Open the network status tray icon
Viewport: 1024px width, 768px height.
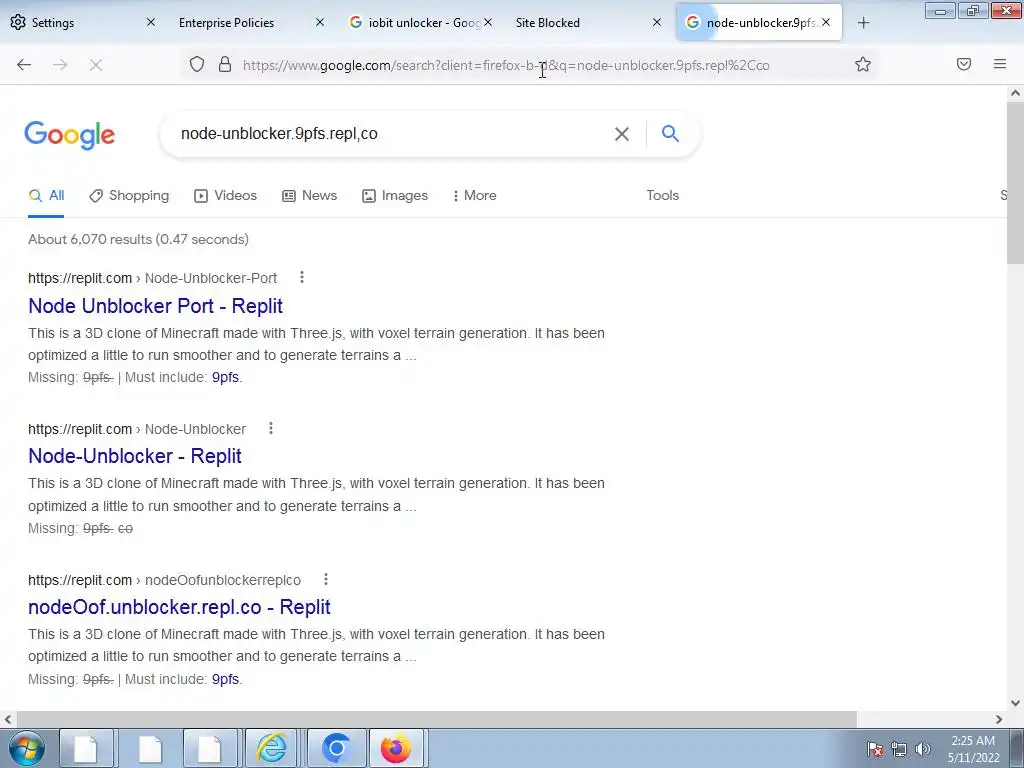pyautogui.click(x=899, y=749)
